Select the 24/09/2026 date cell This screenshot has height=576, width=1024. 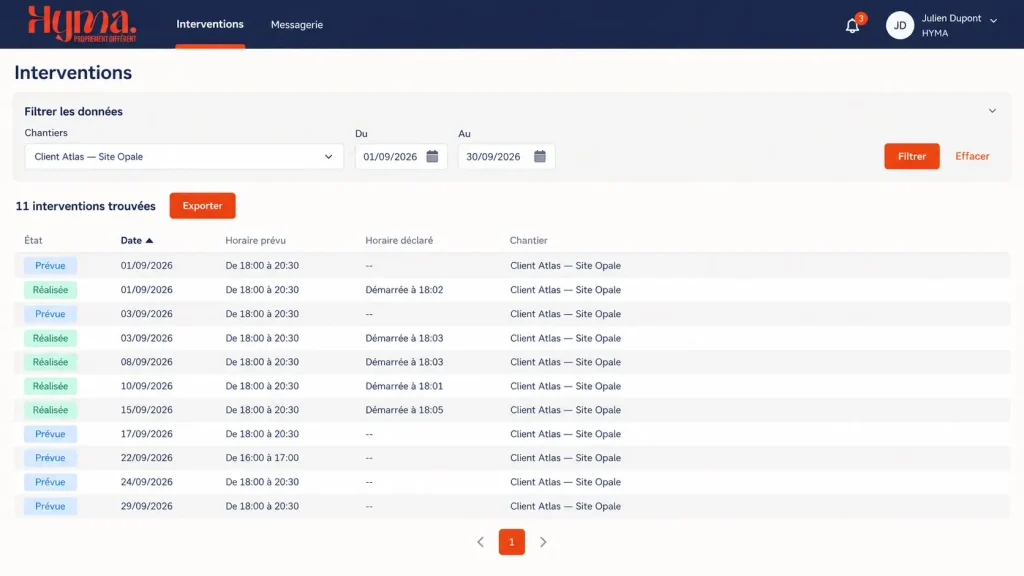146,482
